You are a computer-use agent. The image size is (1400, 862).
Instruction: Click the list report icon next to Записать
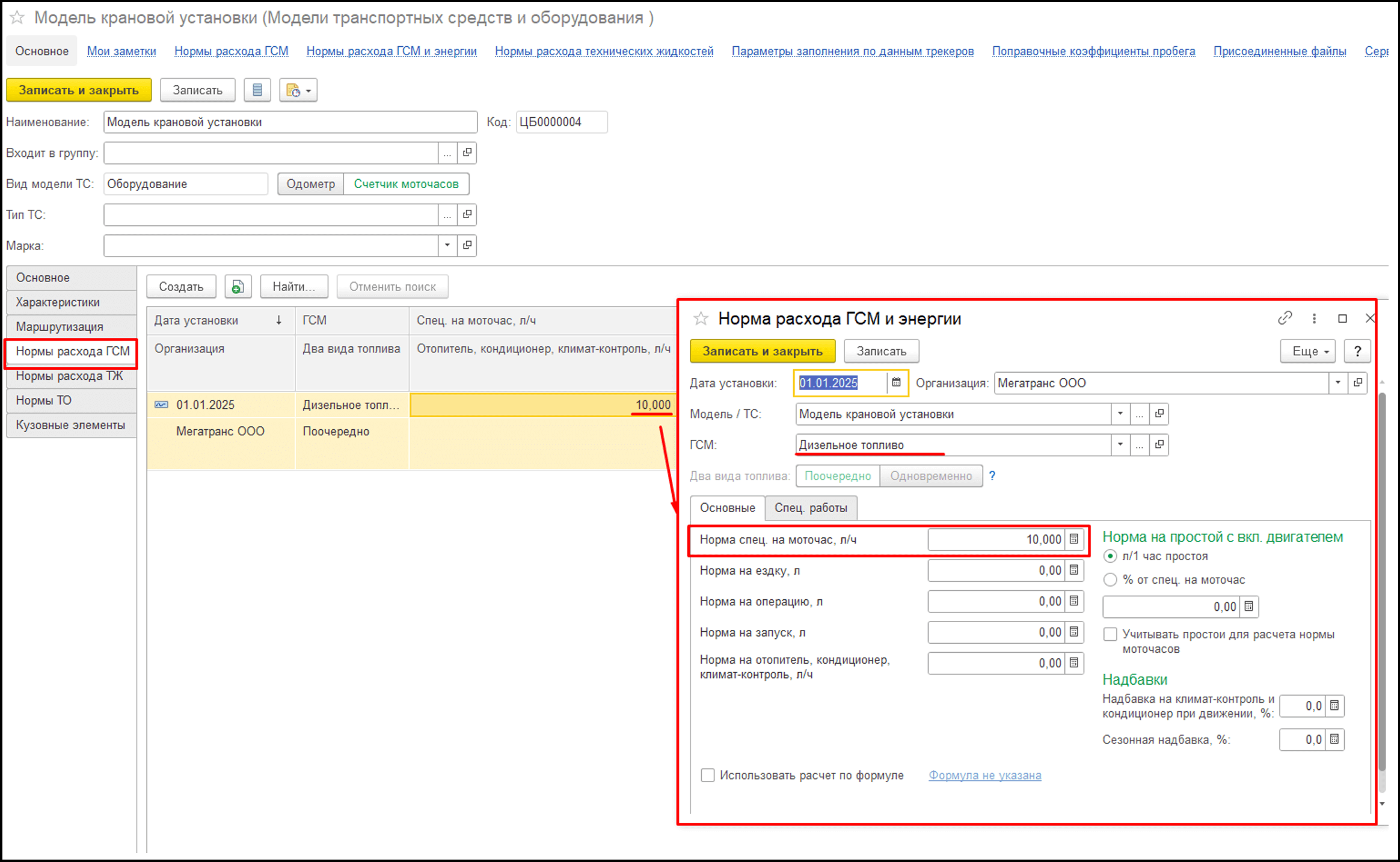coord(257,90)
